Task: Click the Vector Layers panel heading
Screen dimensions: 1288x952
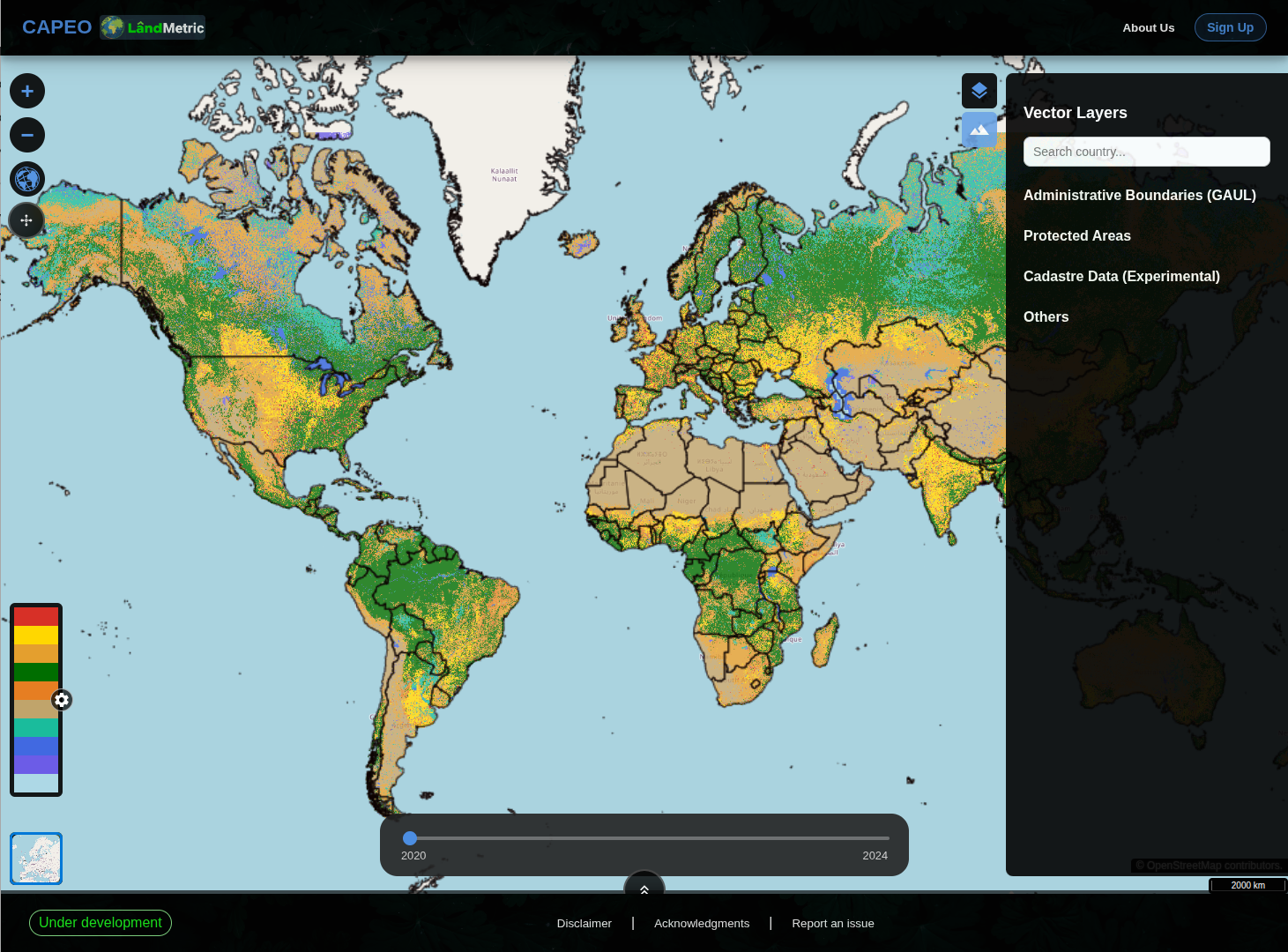Action: 1075,113
